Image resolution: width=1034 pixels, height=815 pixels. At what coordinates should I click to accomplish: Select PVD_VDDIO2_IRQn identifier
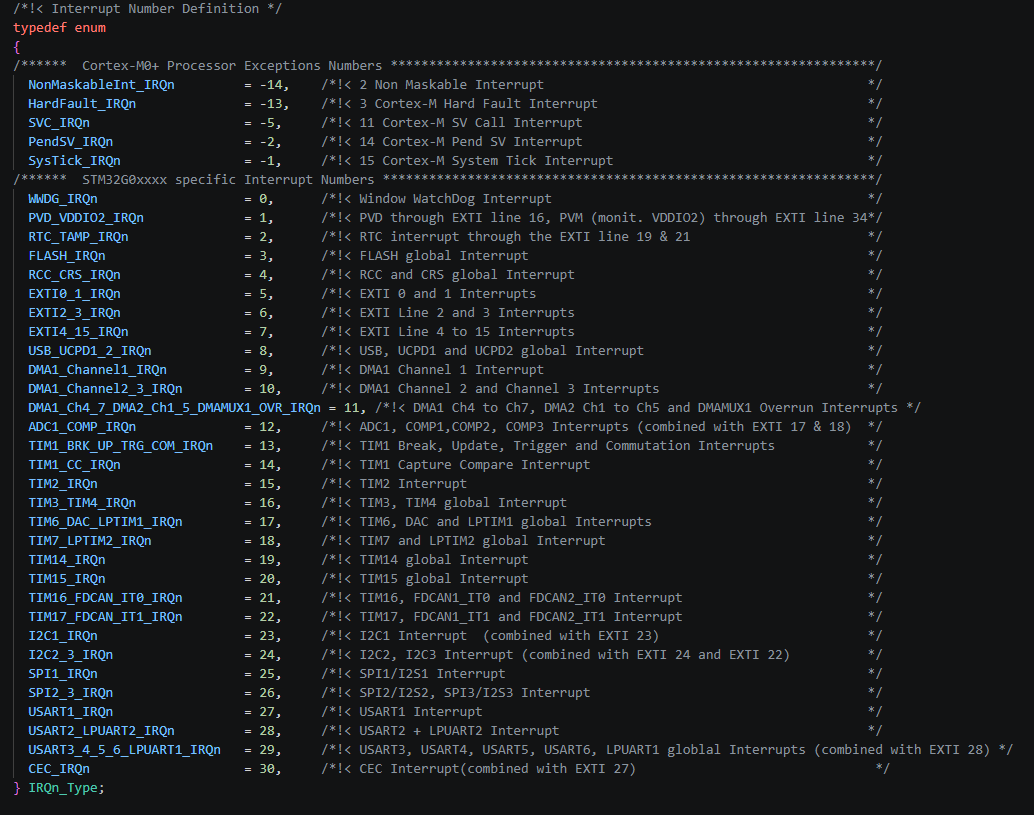[x=86, y=218]
